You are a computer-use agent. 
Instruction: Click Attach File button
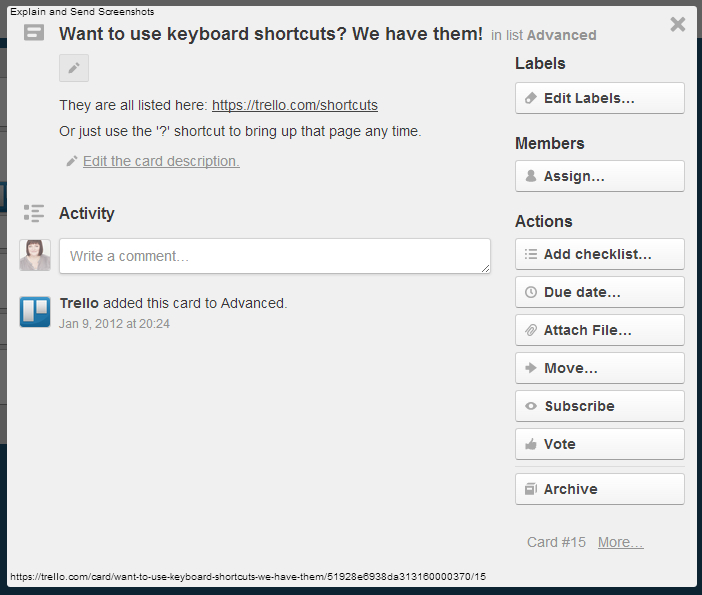[x=599, y=330]
